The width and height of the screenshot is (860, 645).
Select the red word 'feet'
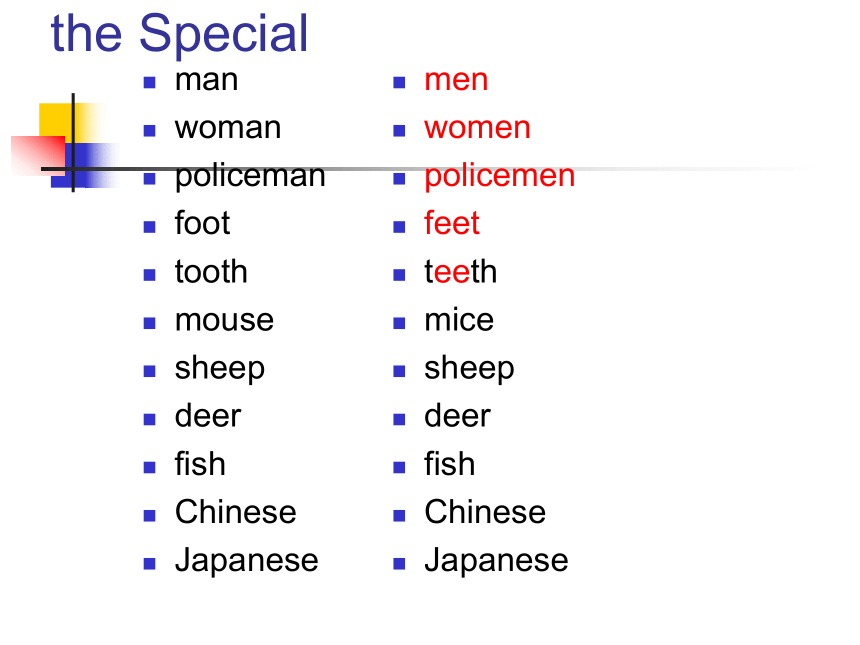pyautogui.click(x=452, y=223)
